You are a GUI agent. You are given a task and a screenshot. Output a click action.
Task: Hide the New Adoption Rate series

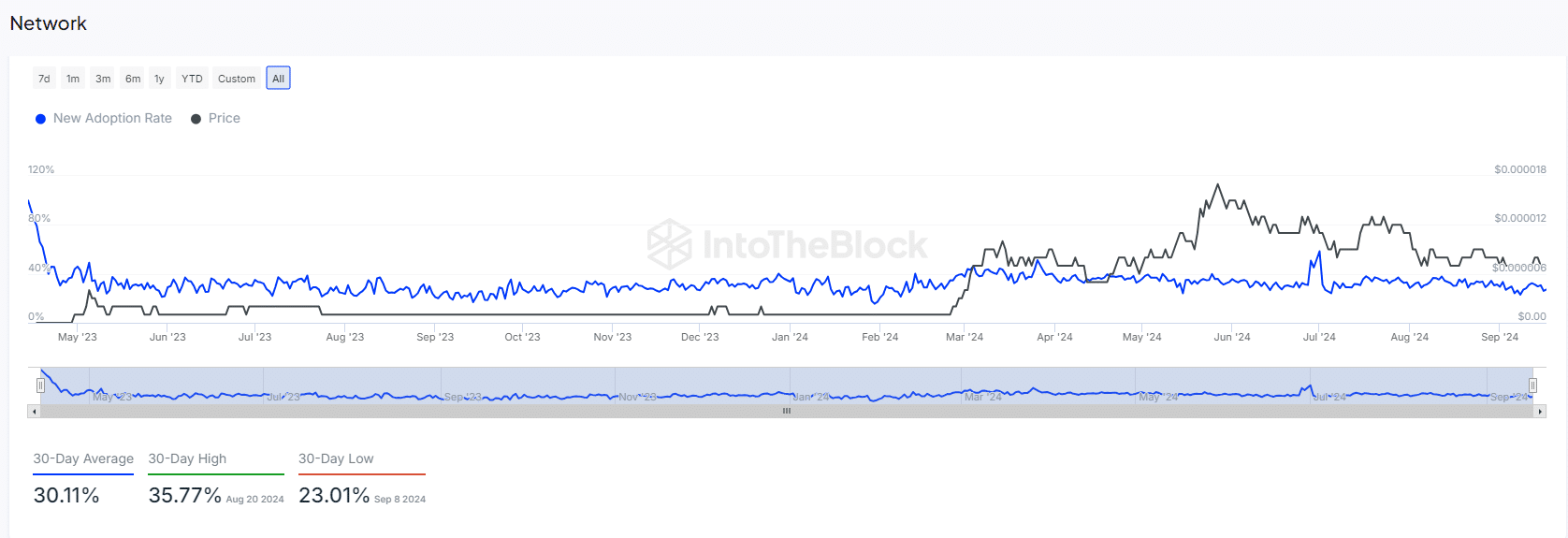(x=104, y=119)
